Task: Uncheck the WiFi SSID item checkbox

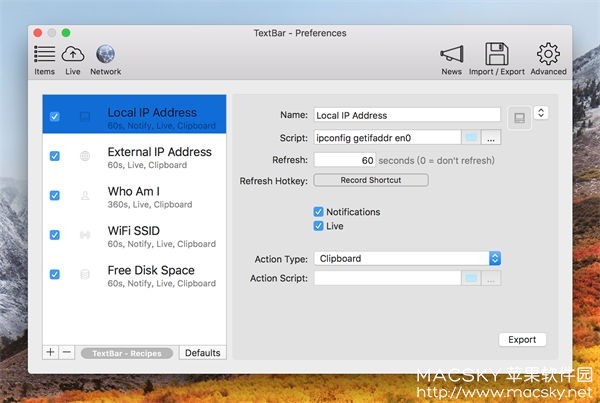Action: (55, 235)
